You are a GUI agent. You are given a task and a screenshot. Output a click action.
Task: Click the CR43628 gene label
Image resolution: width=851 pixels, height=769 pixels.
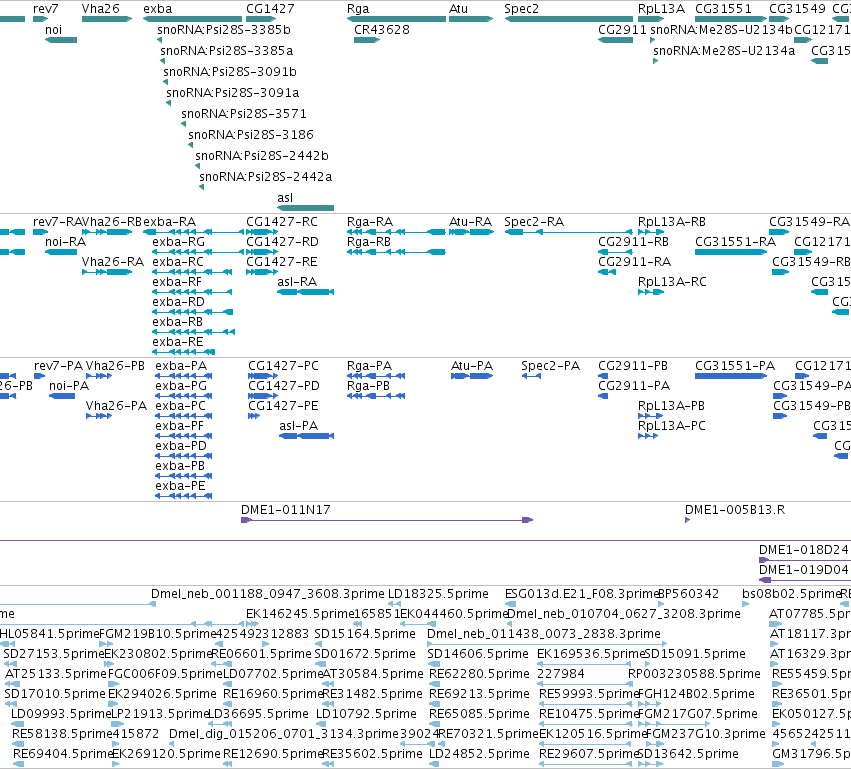click(382, 30)
